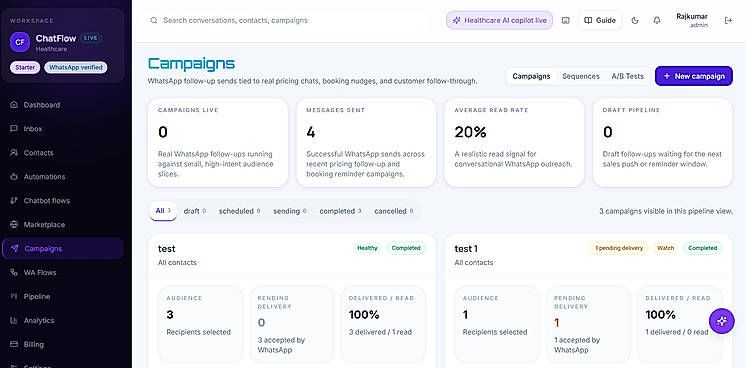Click '3 delivered / 1 read' text
Viewport: 746px width, 368px height.
coord(380,332)
